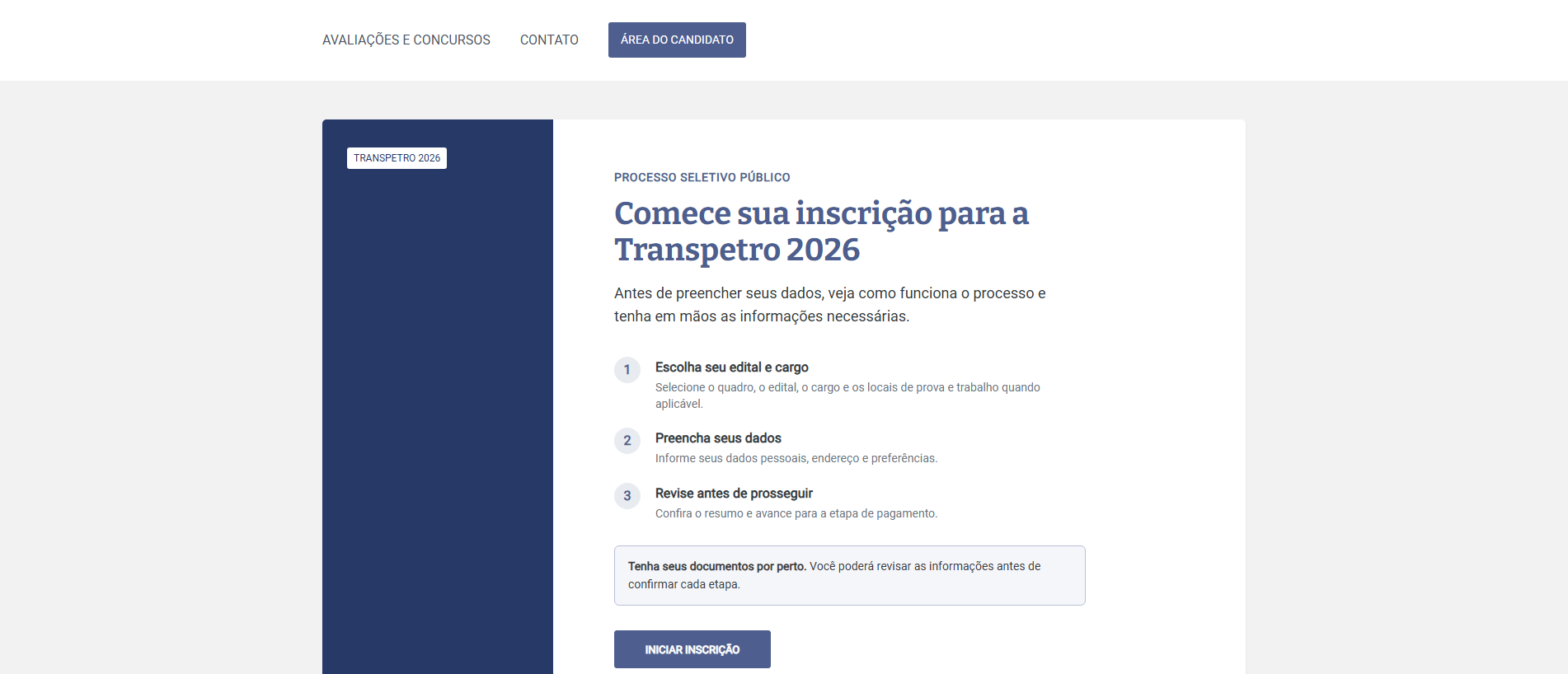Go to the Contato page

point(549,40)
